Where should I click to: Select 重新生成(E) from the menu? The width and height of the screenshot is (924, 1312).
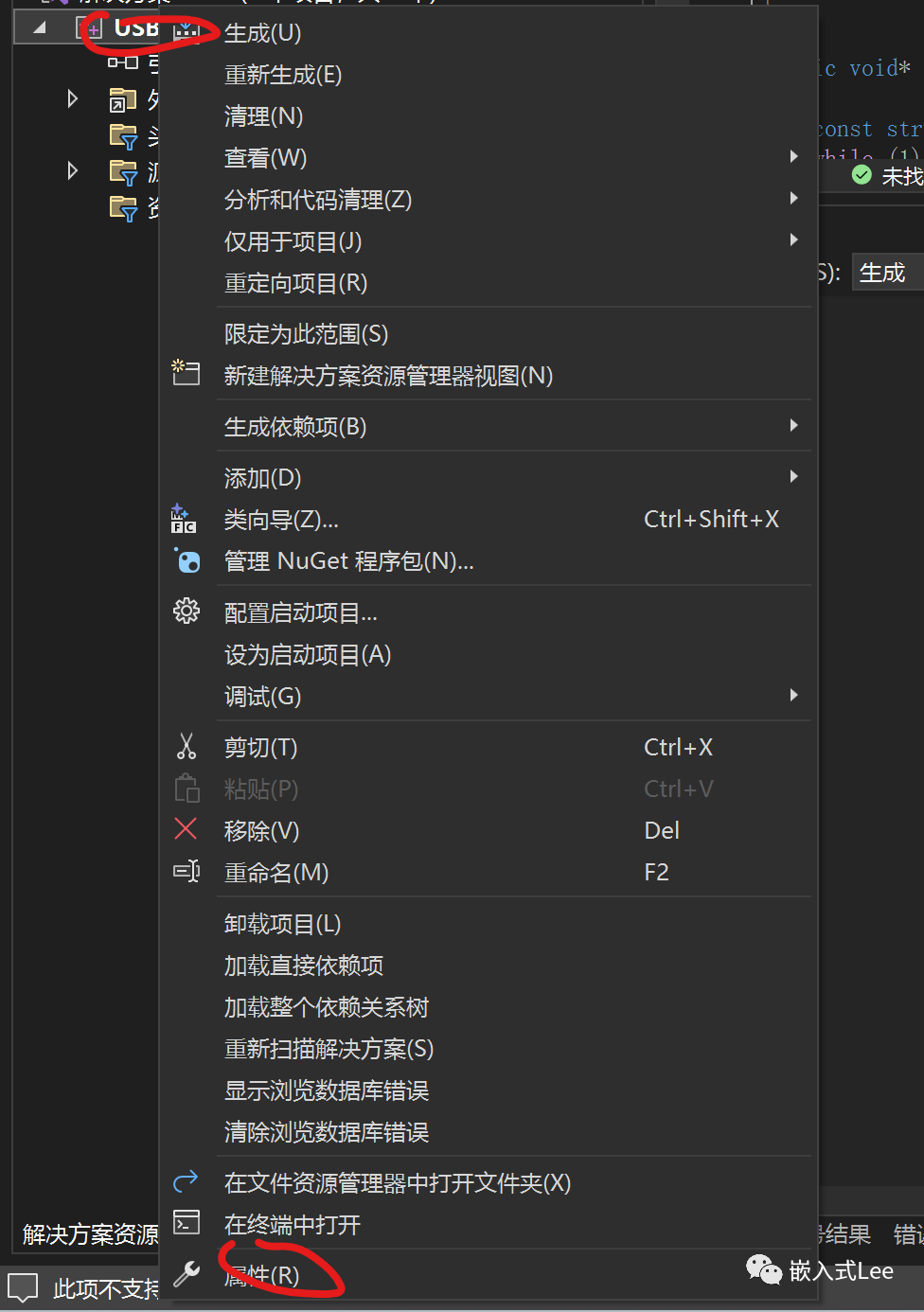(282, 74)
